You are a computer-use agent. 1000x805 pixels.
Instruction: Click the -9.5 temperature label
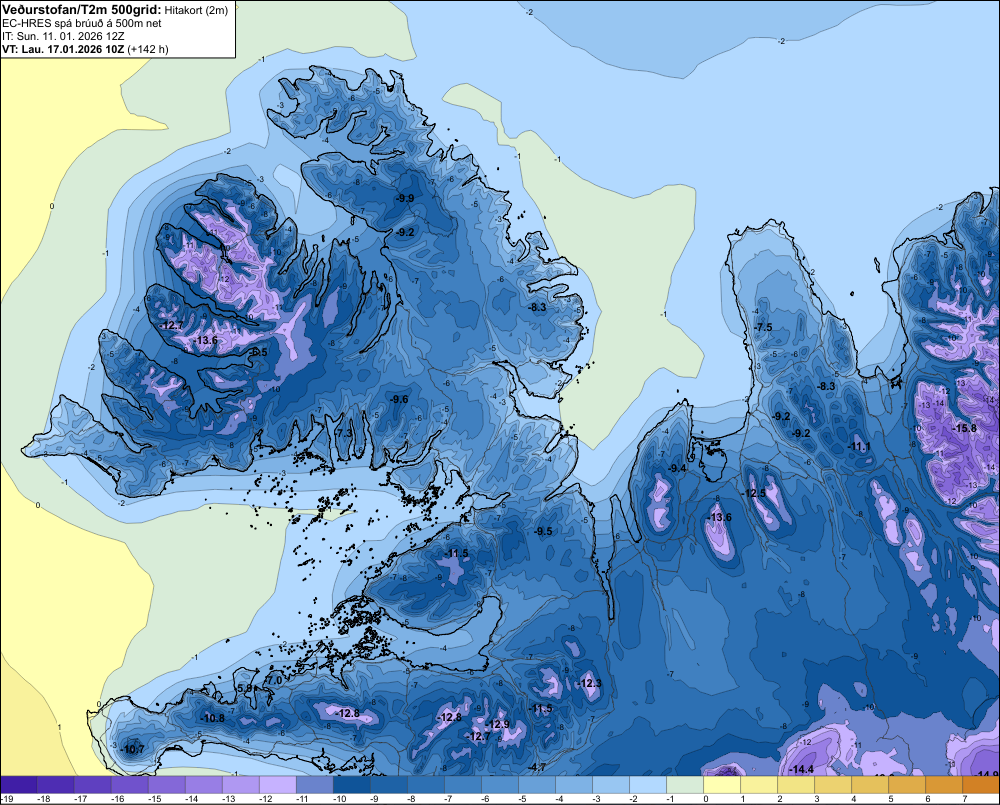[543, 531]
